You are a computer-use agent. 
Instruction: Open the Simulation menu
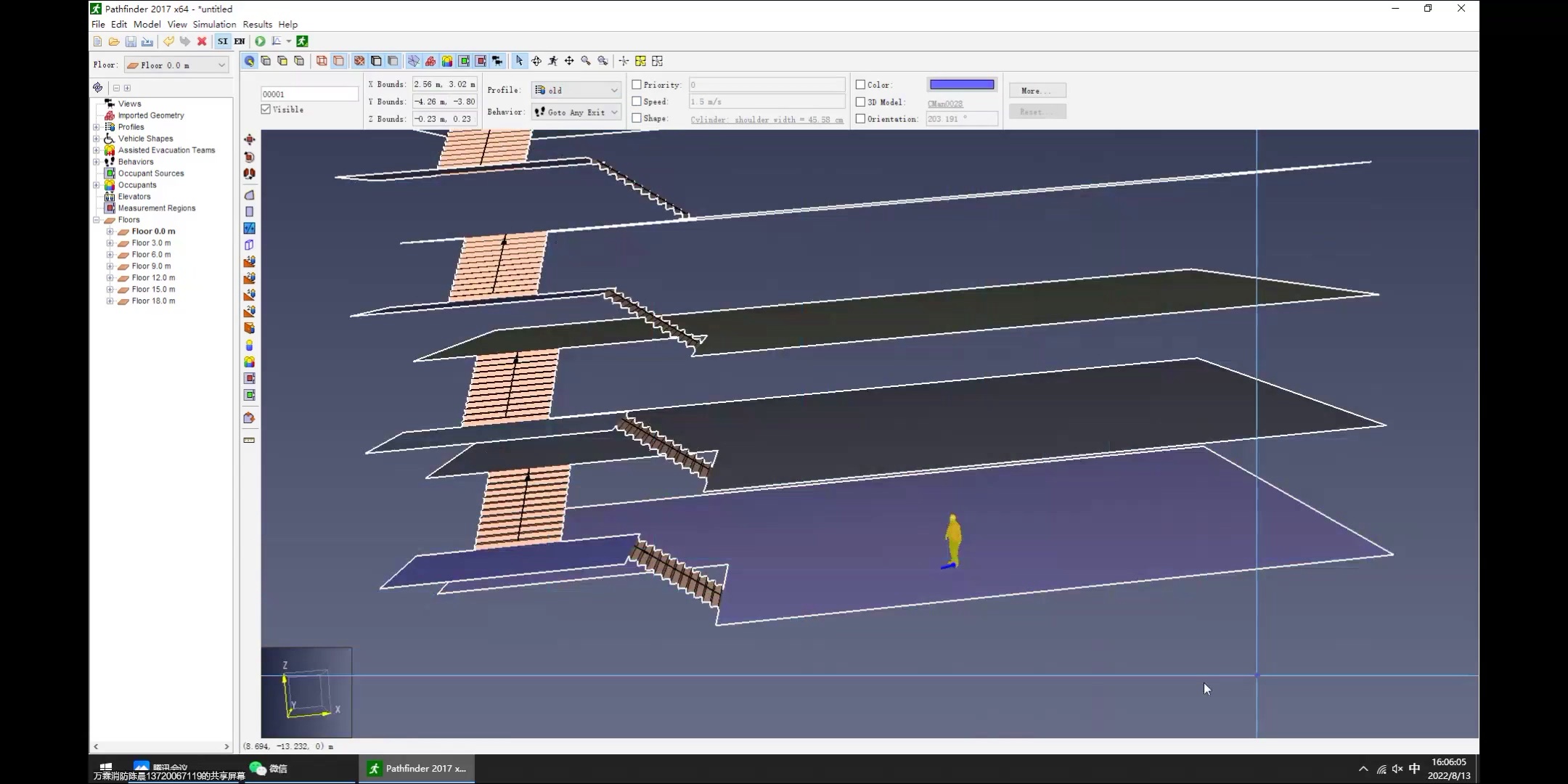tap(214, 24)
